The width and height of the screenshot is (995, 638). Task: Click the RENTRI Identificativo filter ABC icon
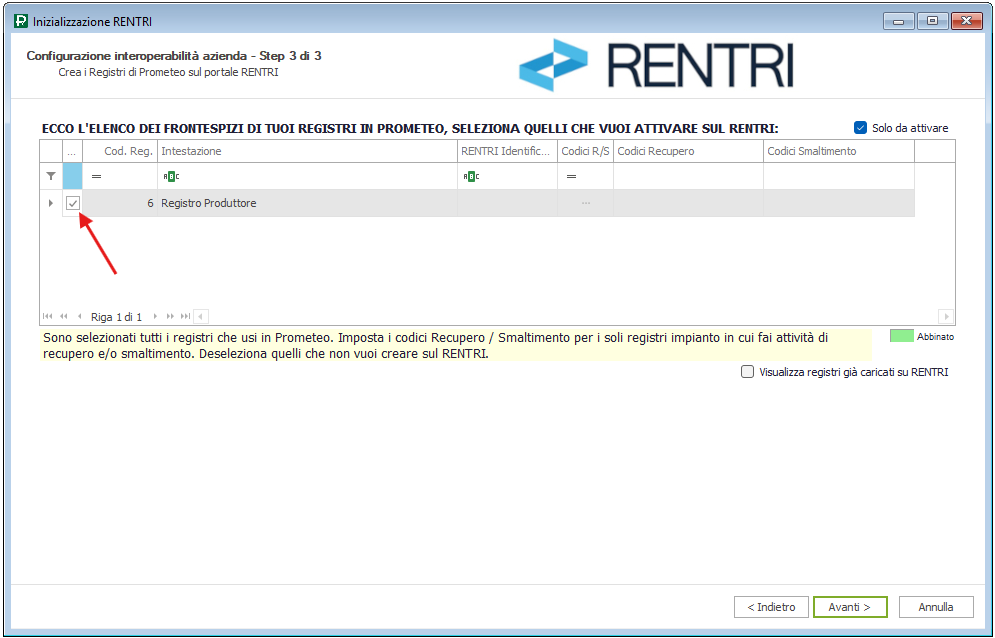pos(471,176)
